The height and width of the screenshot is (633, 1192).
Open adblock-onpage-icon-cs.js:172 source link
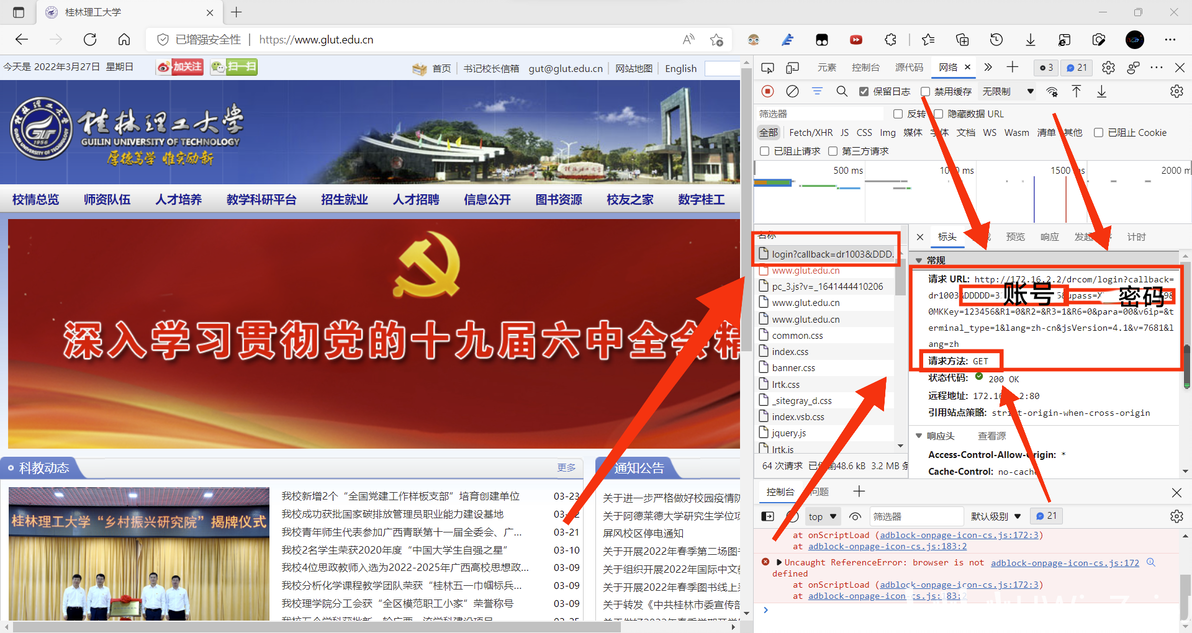[1064, 562]
